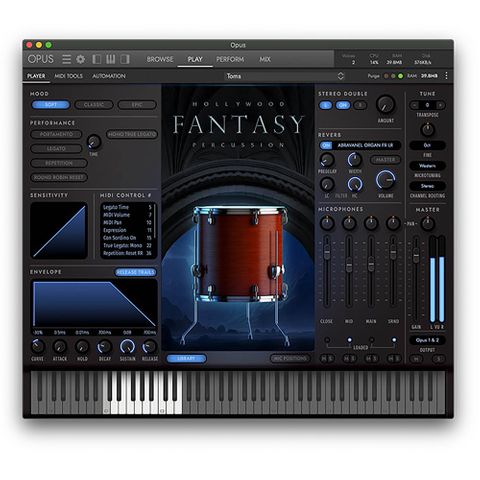Select the Soft mood
This screenshot has height=480, width=480.
pyautogui.click(x=51, y=105)
